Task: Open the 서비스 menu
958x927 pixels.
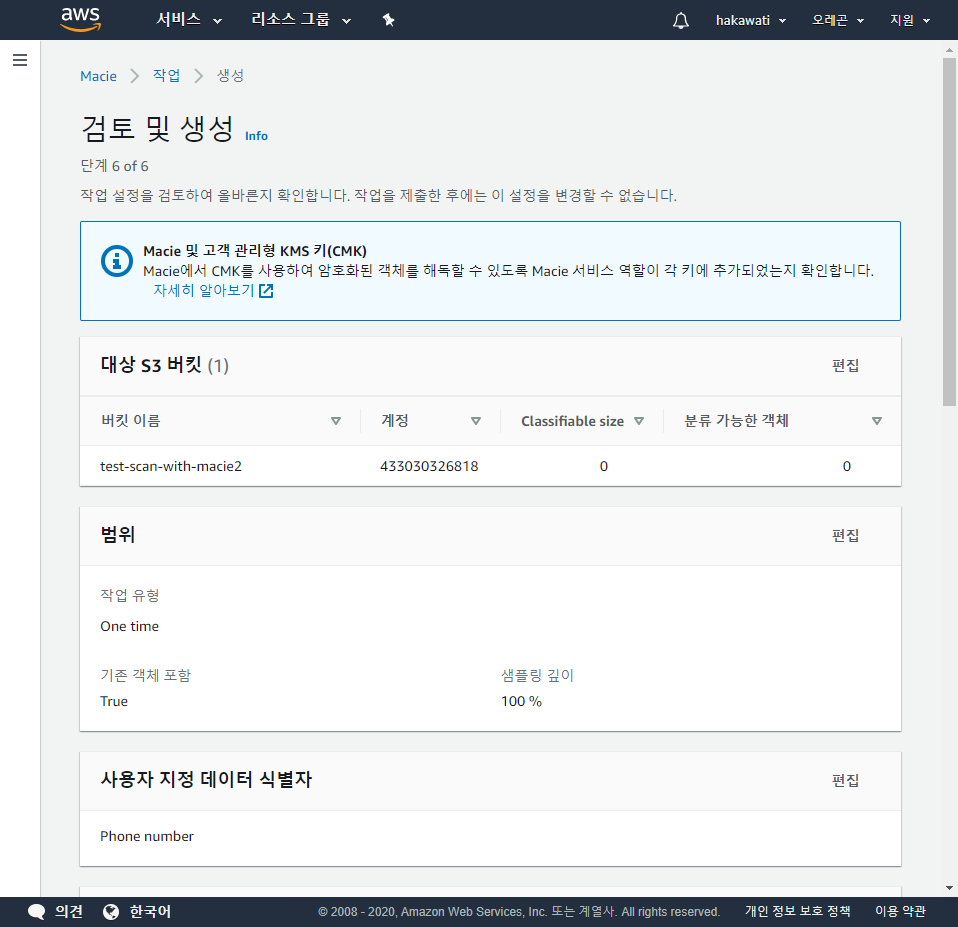Action: (x=189, y=20)
